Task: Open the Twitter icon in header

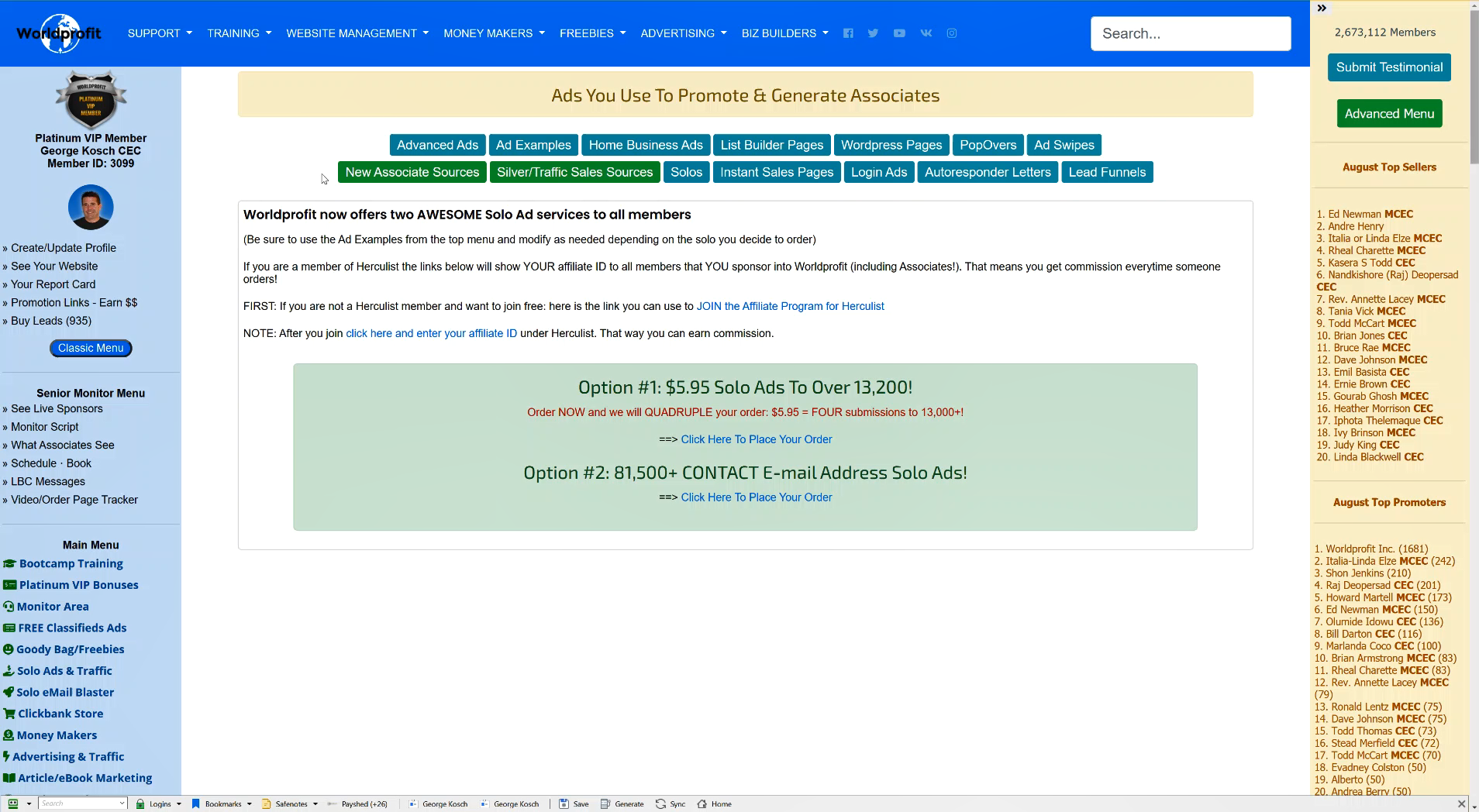Action: click(x=873, y=33)
